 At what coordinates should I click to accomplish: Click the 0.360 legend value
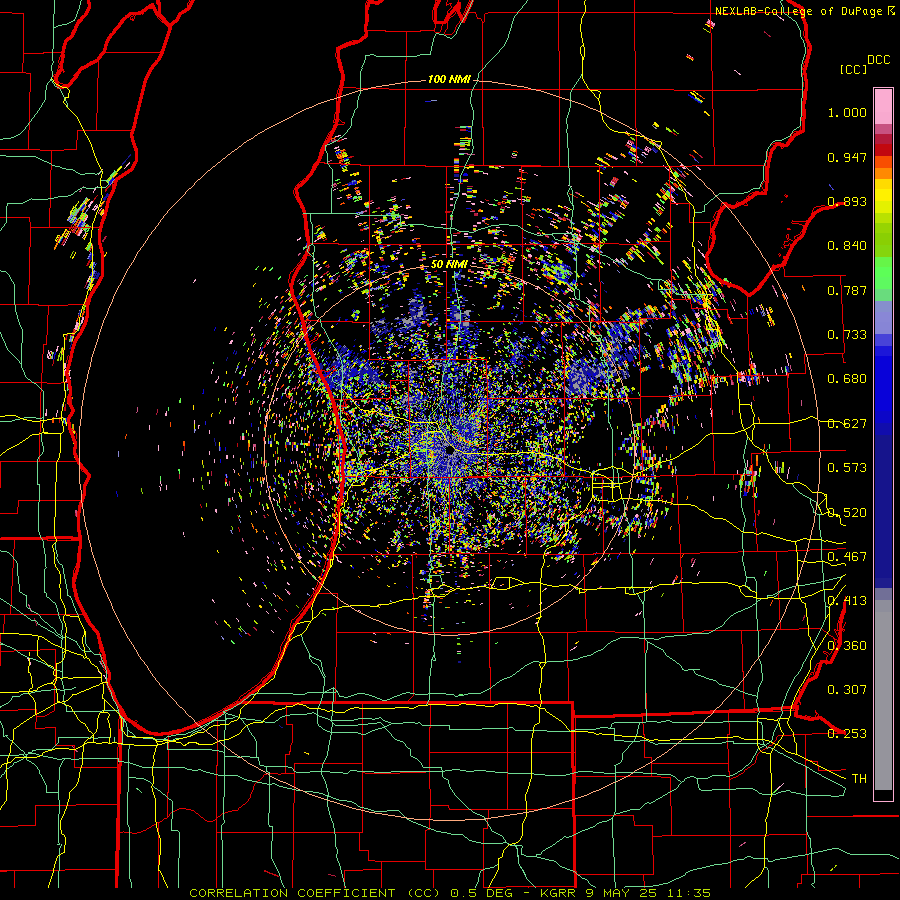pos(847,646)
